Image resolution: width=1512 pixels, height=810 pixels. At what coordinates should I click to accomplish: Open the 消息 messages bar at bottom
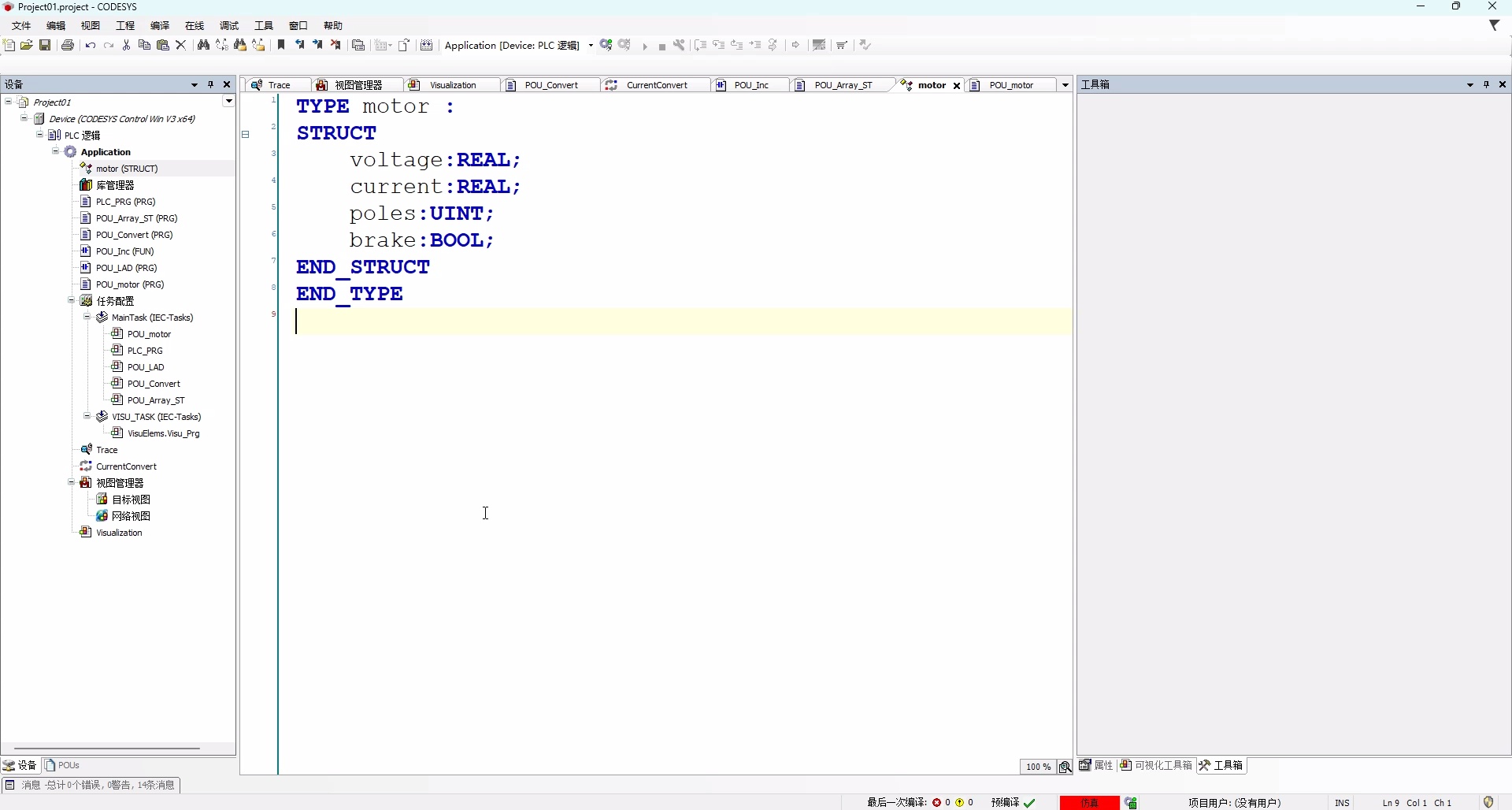(91, 785)
